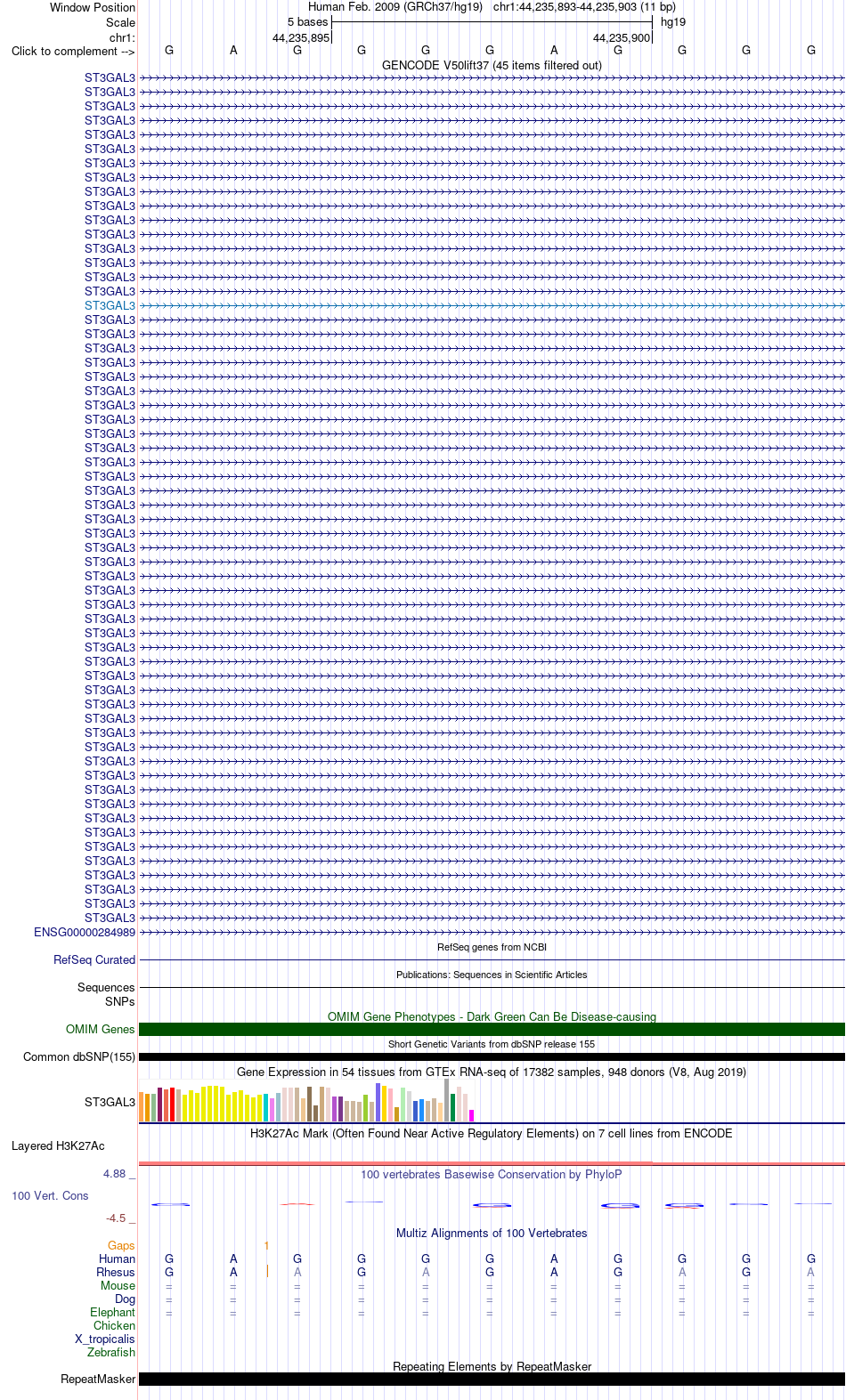846x1400 pixels.
Task: Open the GENCODE V50lift37 track title
Action: pyautogui.click(x=492, y=65)
